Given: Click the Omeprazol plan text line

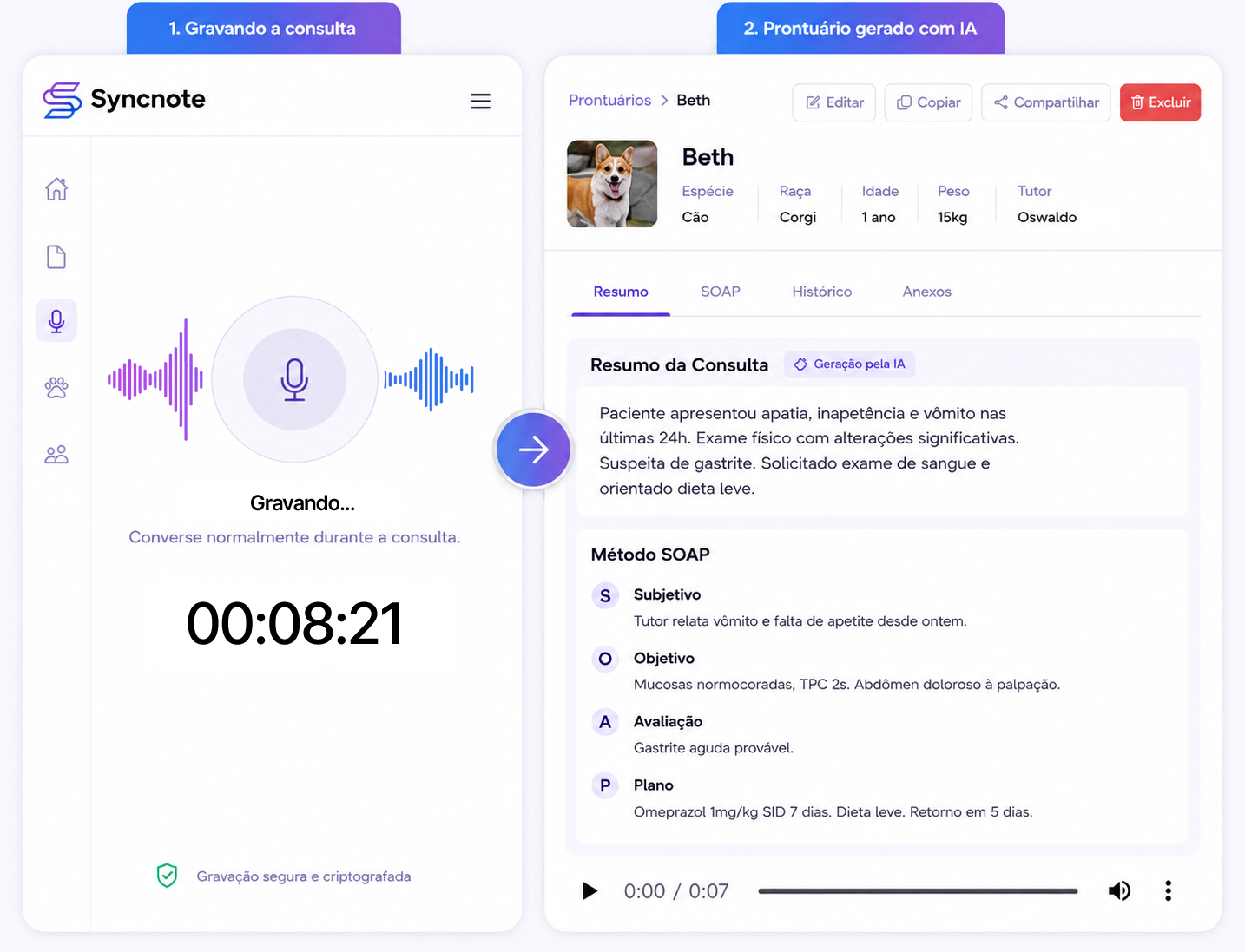Looking at the screenshot, I should pyautogui.click(x=833, y=812).
